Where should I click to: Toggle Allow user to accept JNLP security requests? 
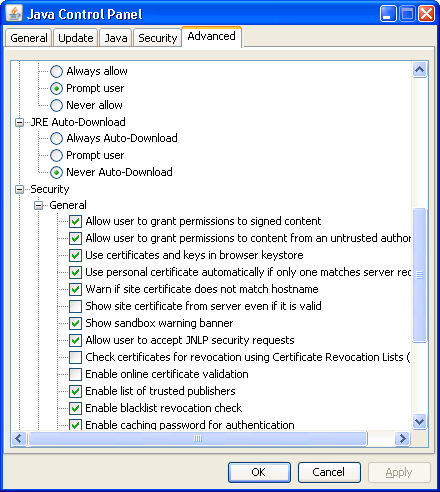click(x=75, y=340)
